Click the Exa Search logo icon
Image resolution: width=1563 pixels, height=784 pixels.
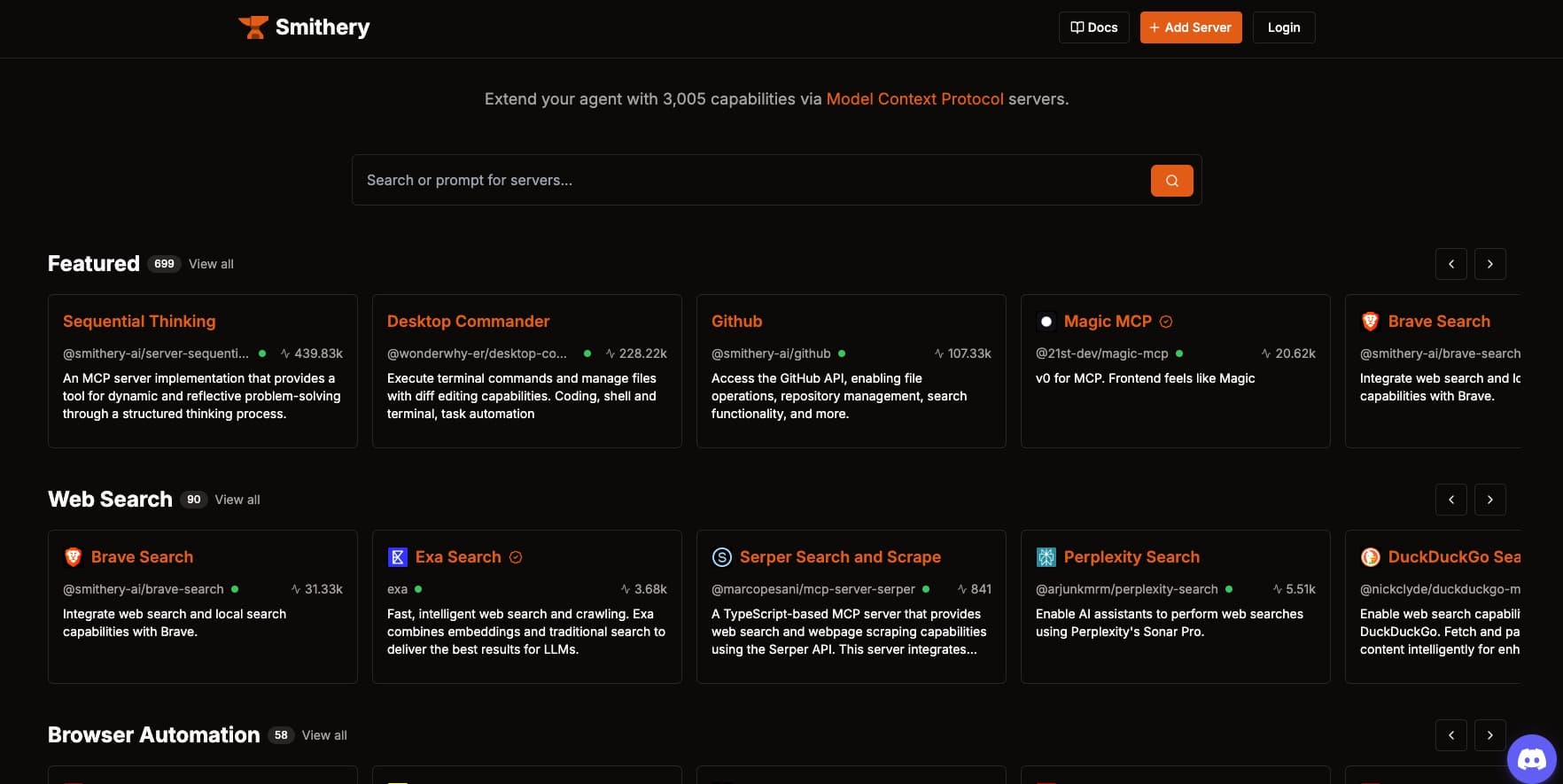pos(397,557)
